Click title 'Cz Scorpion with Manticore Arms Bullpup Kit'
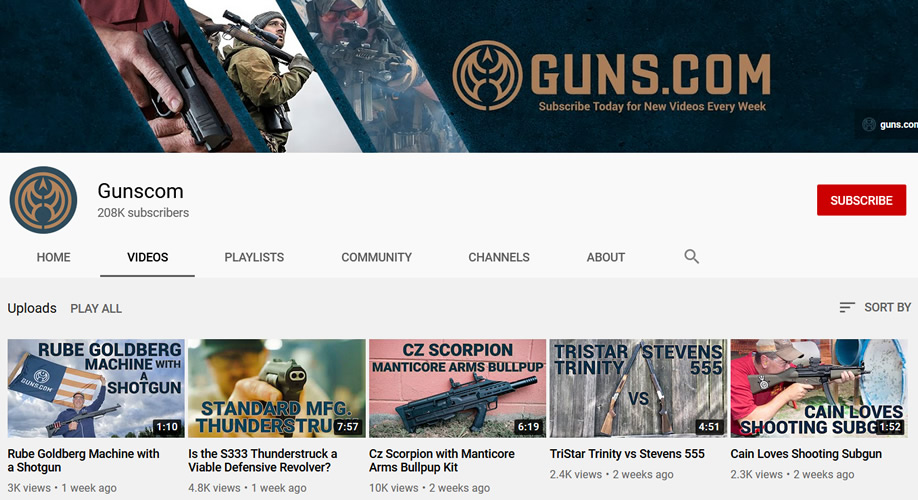 point(441,460)
